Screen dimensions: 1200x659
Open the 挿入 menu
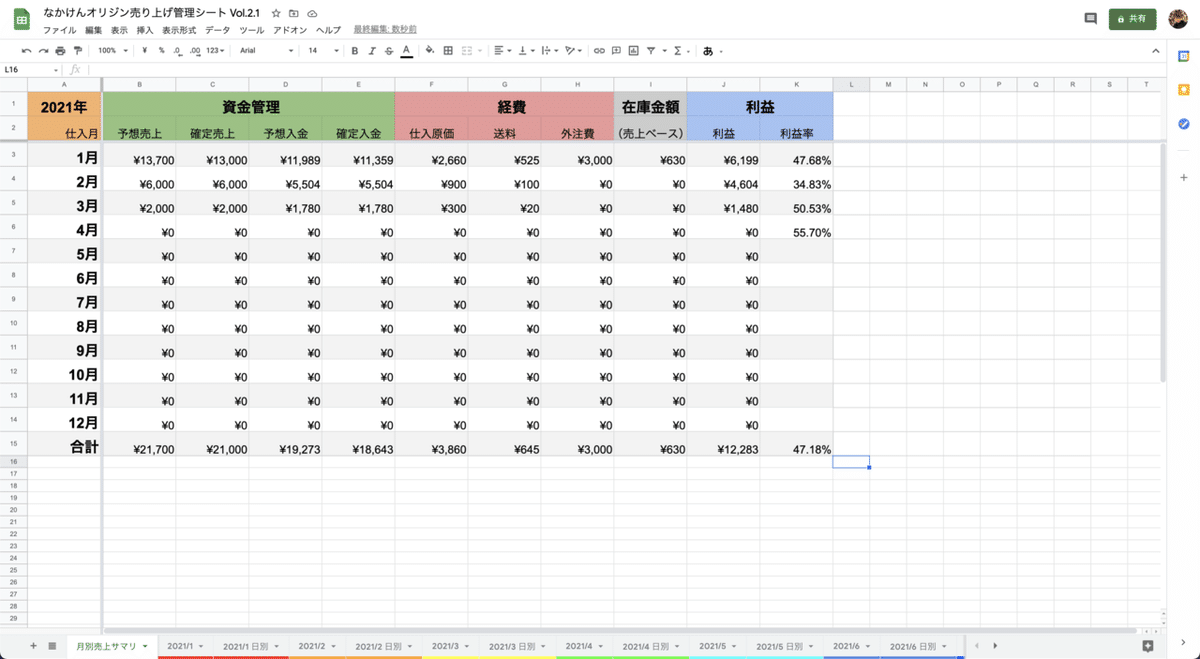coord(145,30)
